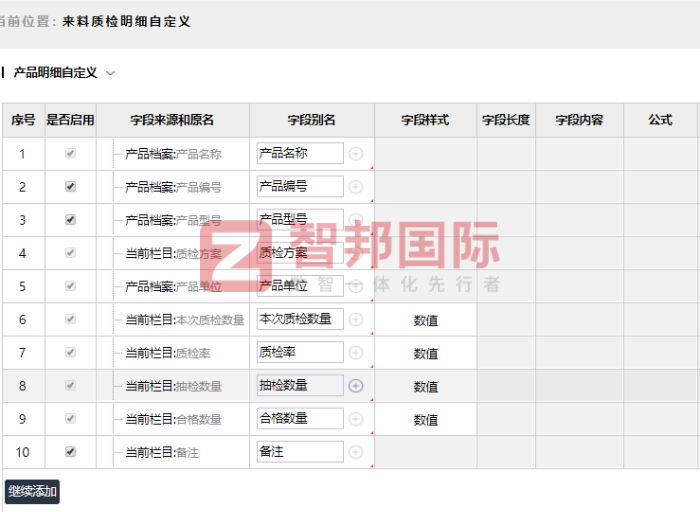Select source text 产品档案:产品名称
Viewport: 700px width, 512px height.
(173, 154)
